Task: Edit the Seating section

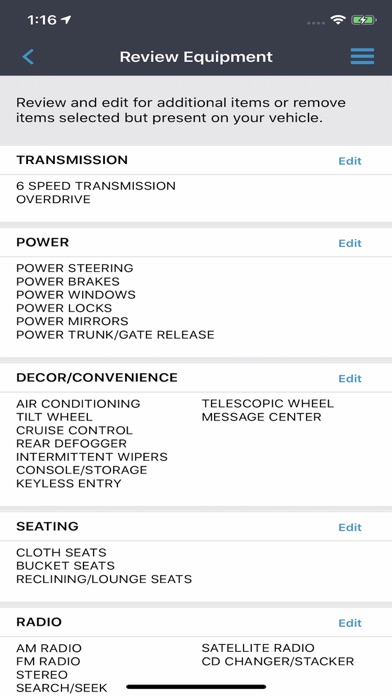Action: tap(350, 527)
